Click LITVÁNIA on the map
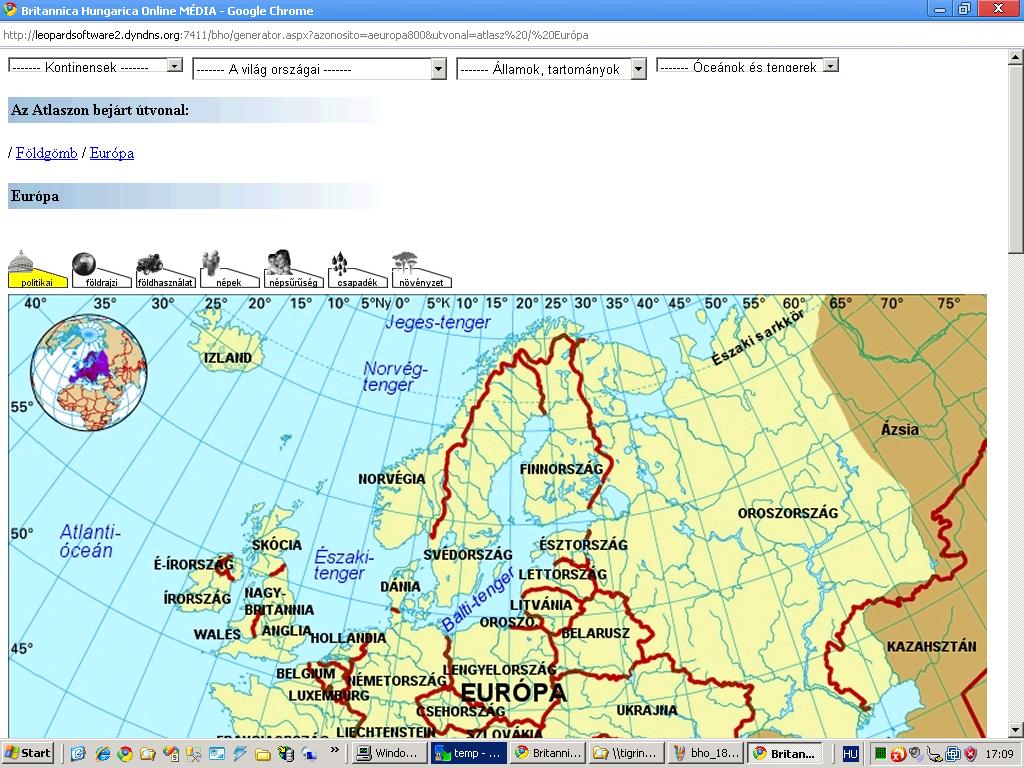 (541, 605)
